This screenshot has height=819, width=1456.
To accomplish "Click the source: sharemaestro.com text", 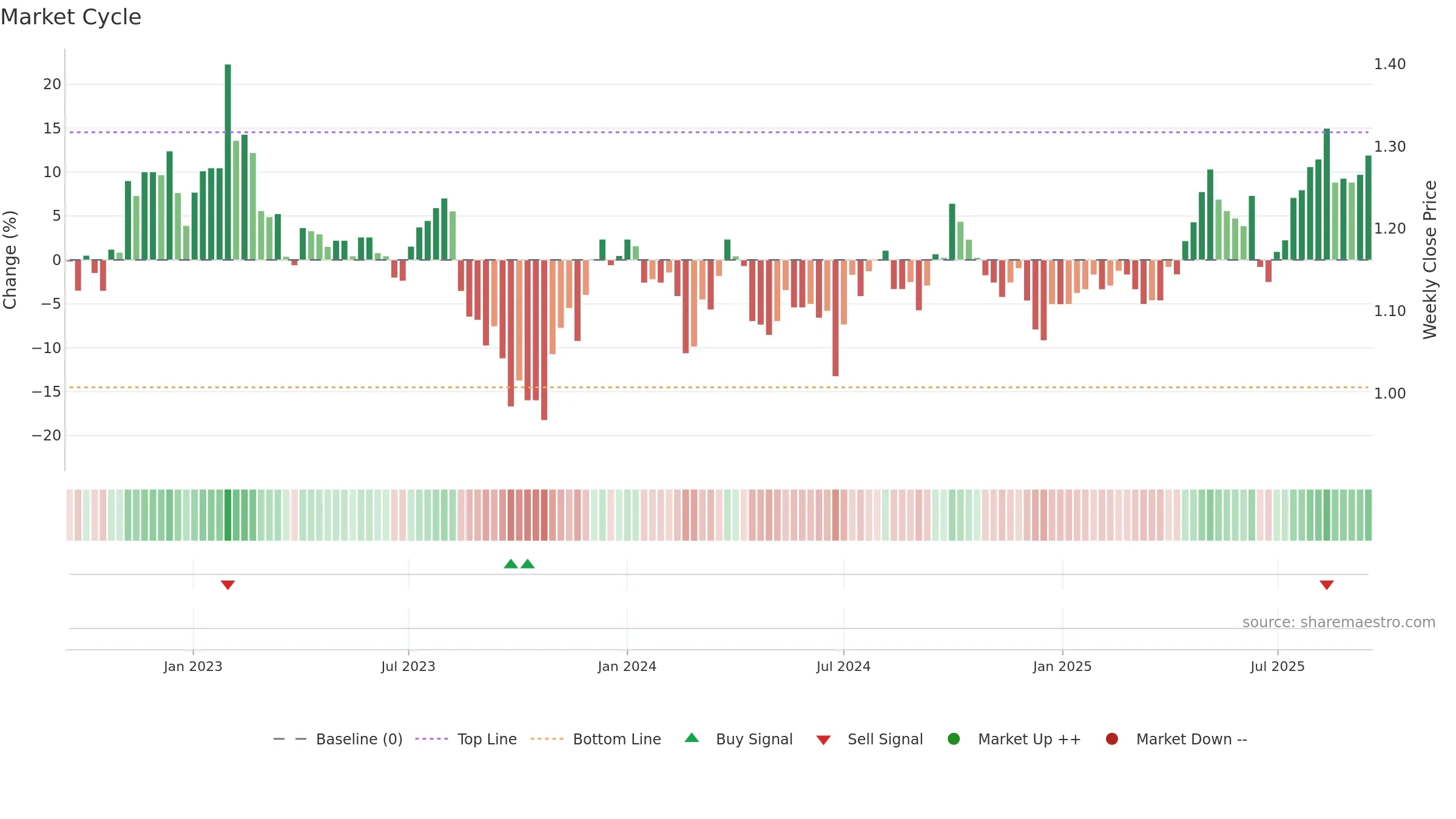I will [1339, 622].
